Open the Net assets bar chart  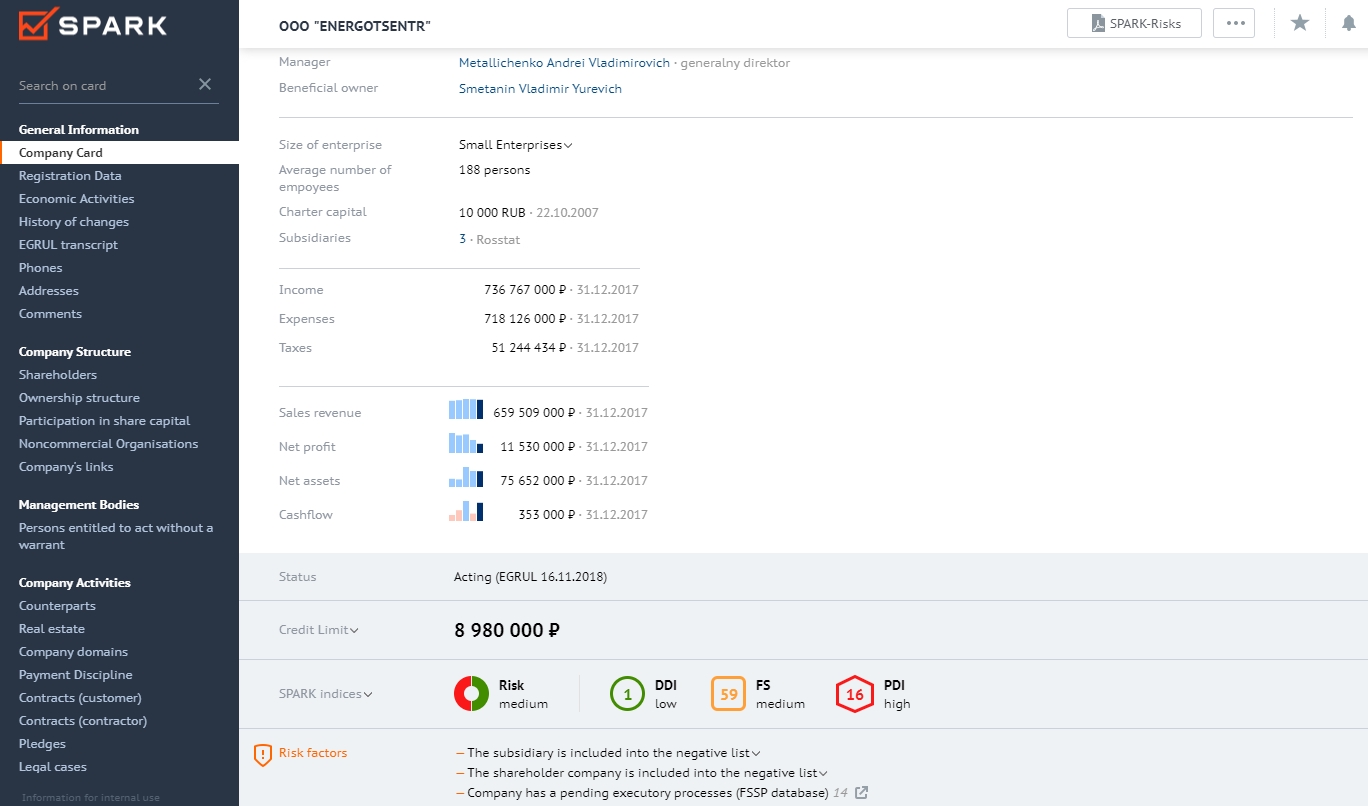(466, 477)
